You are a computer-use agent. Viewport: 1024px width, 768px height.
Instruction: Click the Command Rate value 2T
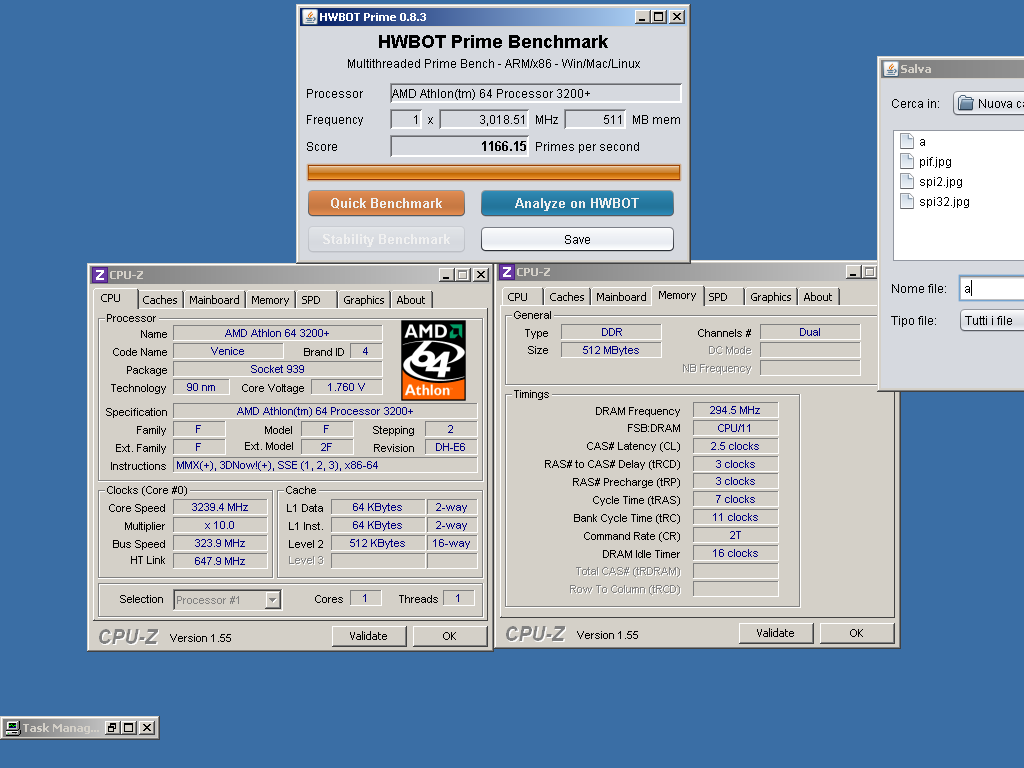pos(735,536)
